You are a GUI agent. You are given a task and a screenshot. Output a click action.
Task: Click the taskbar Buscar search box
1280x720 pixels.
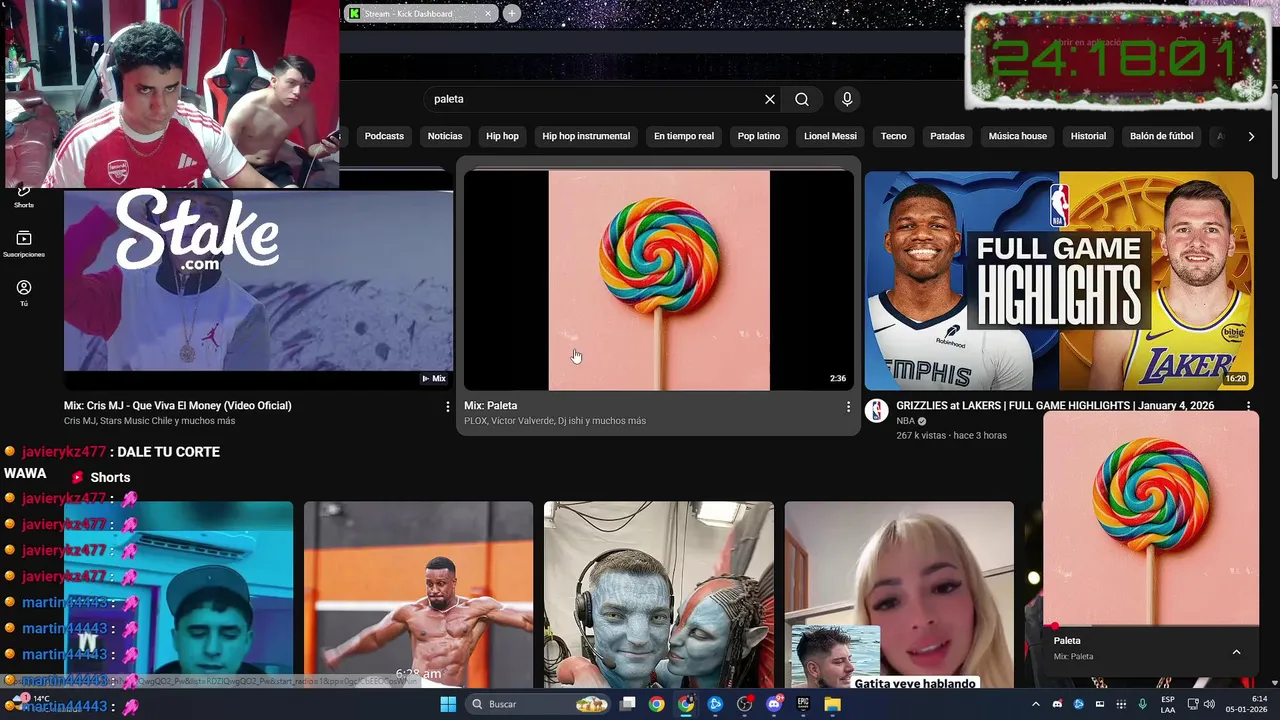click(540, 704)
